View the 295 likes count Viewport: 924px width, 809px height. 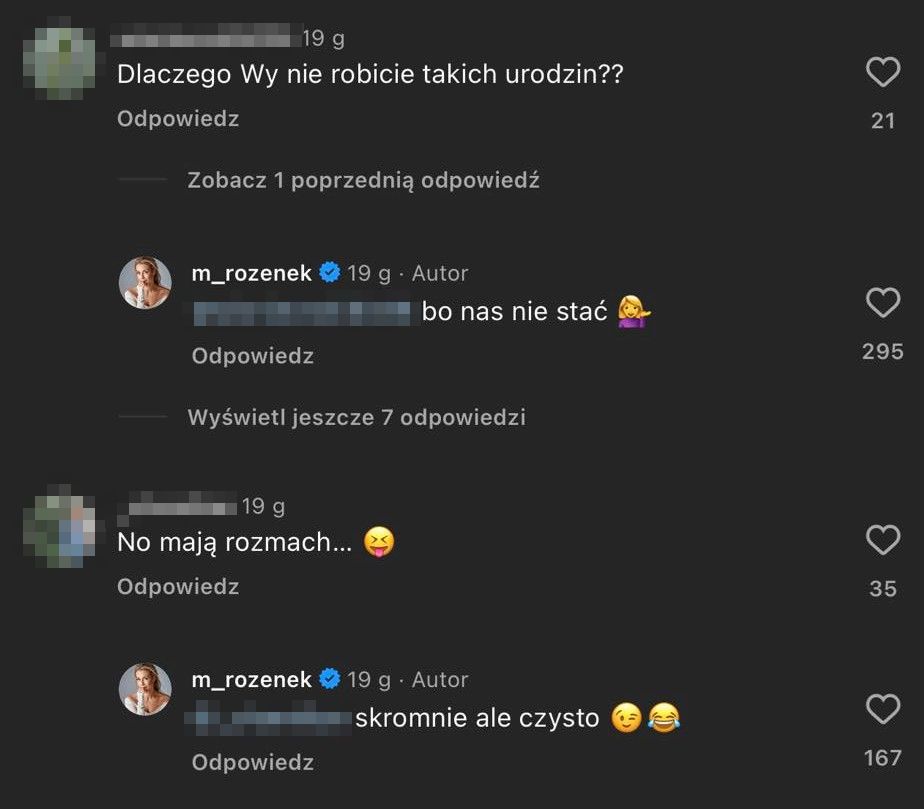882,352
